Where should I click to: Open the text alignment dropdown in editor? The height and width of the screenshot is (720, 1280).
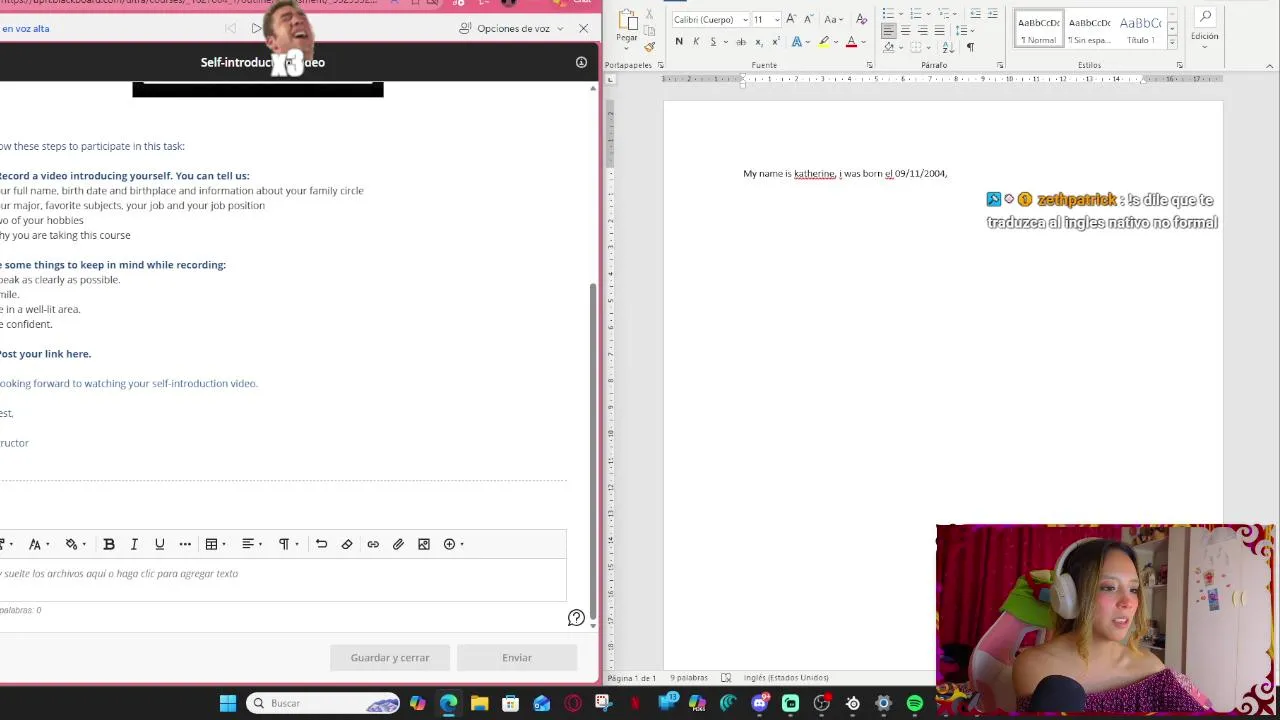252,544
